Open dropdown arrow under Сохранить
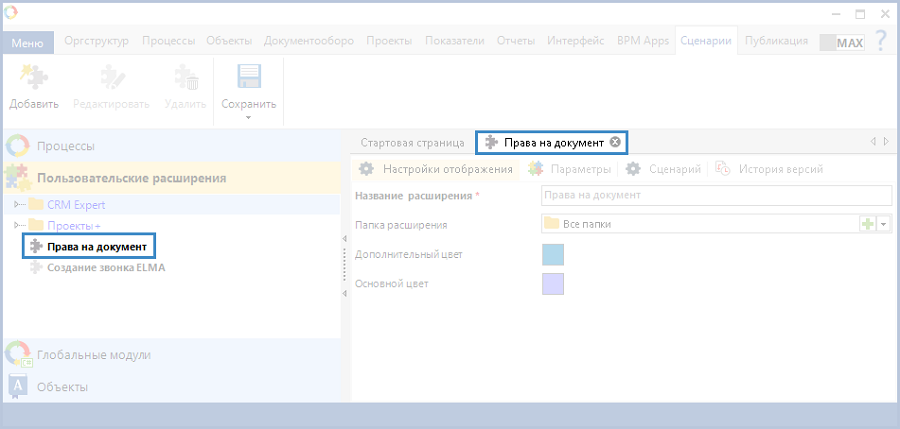Image resolution: width=900 pixels, height=429 pixels. coord(248,117)
